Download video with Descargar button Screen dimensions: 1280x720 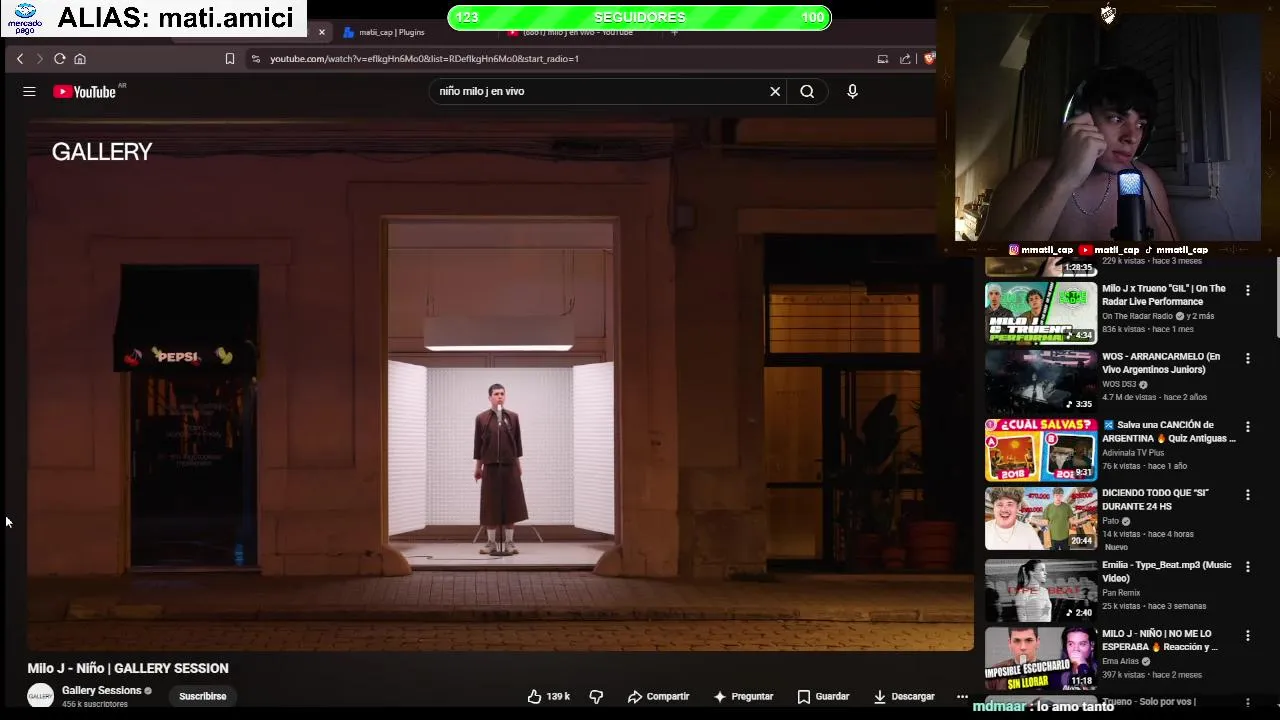pos(904,696)
